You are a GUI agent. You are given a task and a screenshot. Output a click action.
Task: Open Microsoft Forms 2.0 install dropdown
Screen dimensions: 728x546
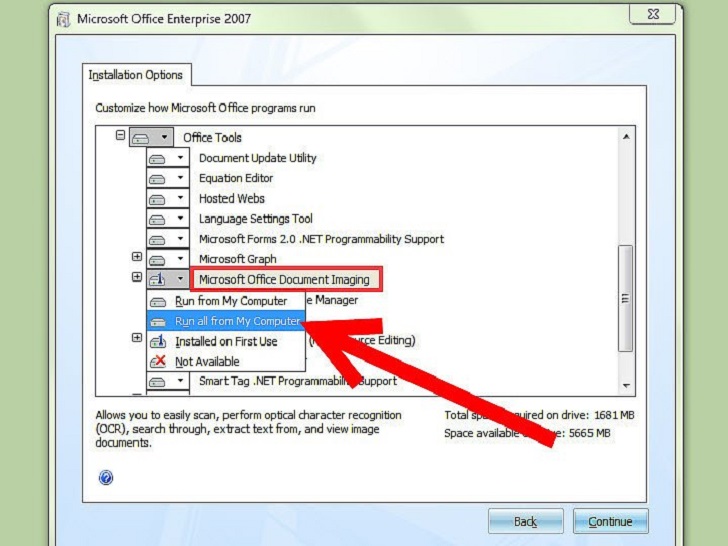(168, 239)
